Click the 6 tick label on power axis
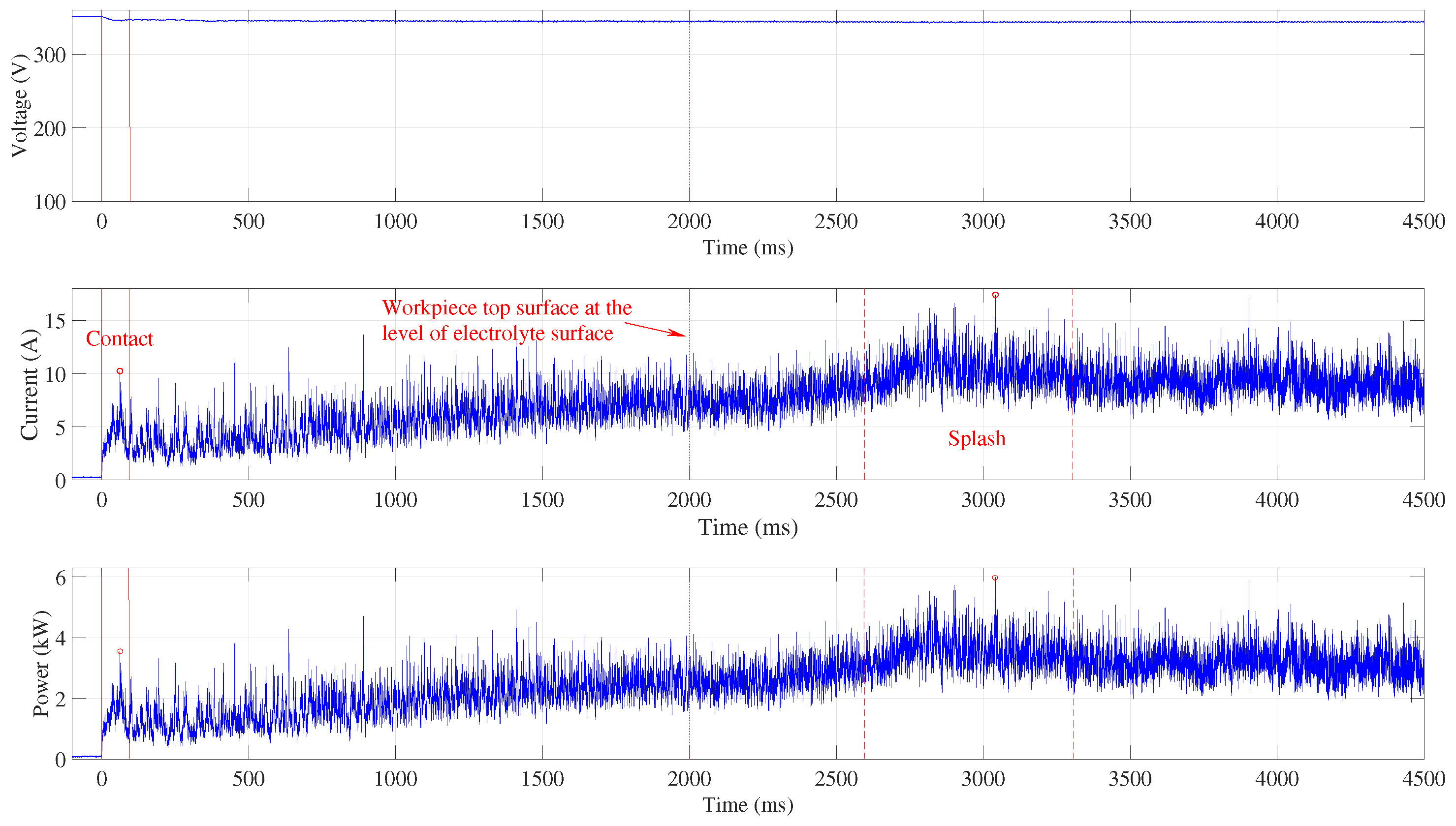 pos(60,578)
